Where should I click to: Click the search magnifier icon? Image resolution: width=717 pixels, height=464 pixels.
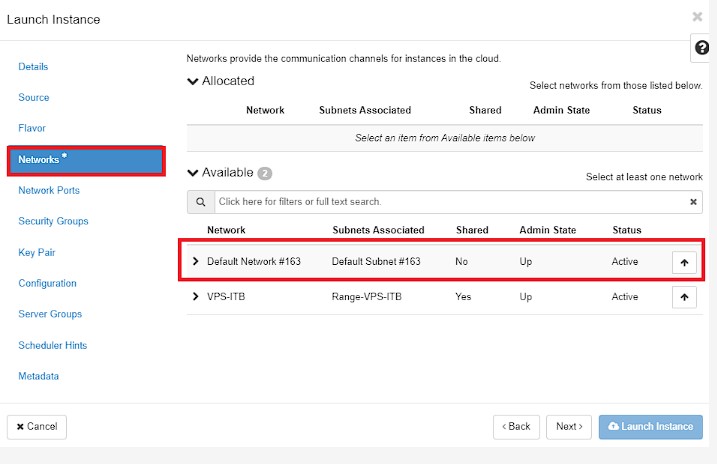click(201, 202)
